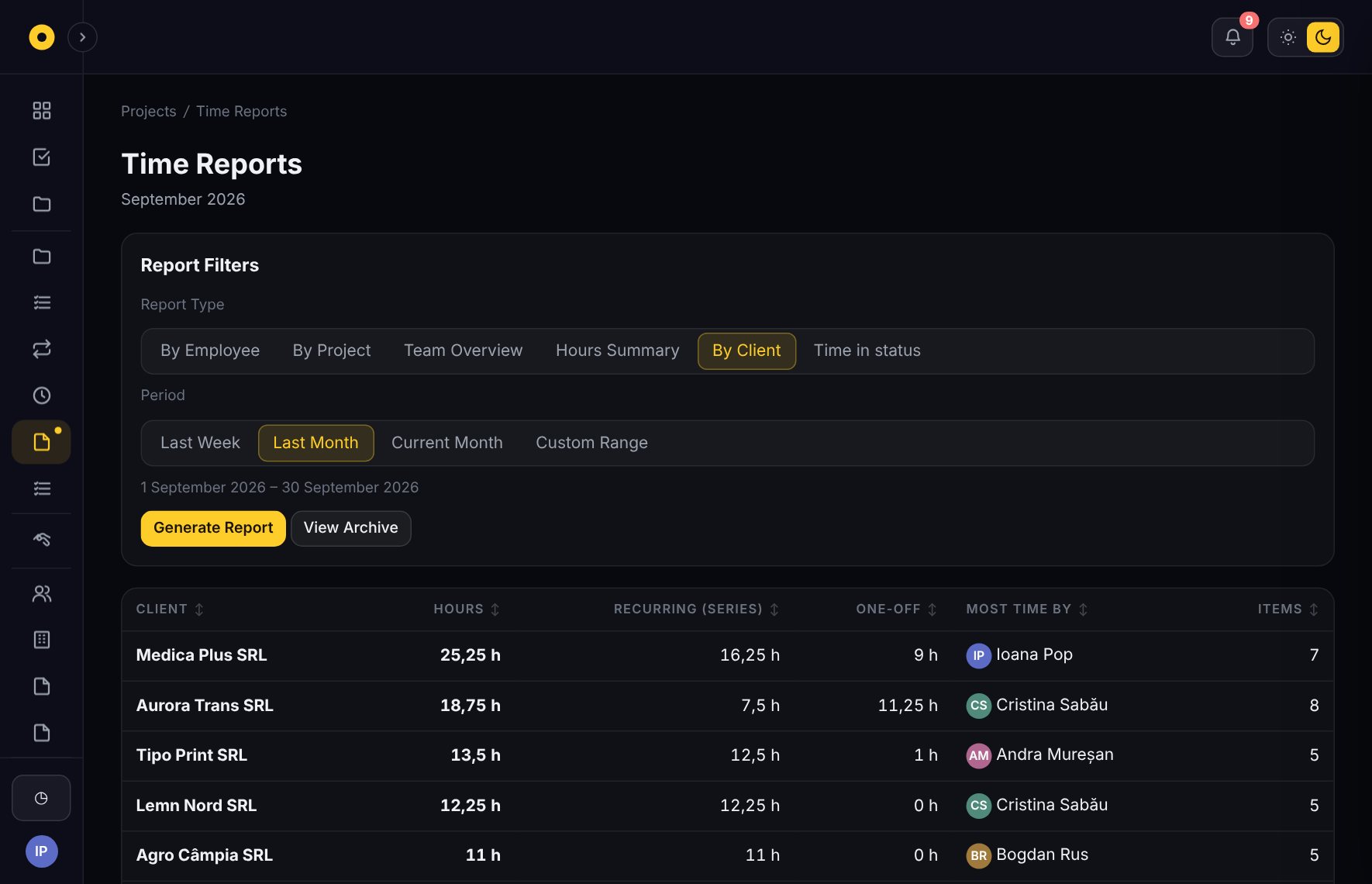
Task: Select Team Overview report type
Action: coord(464,350)
